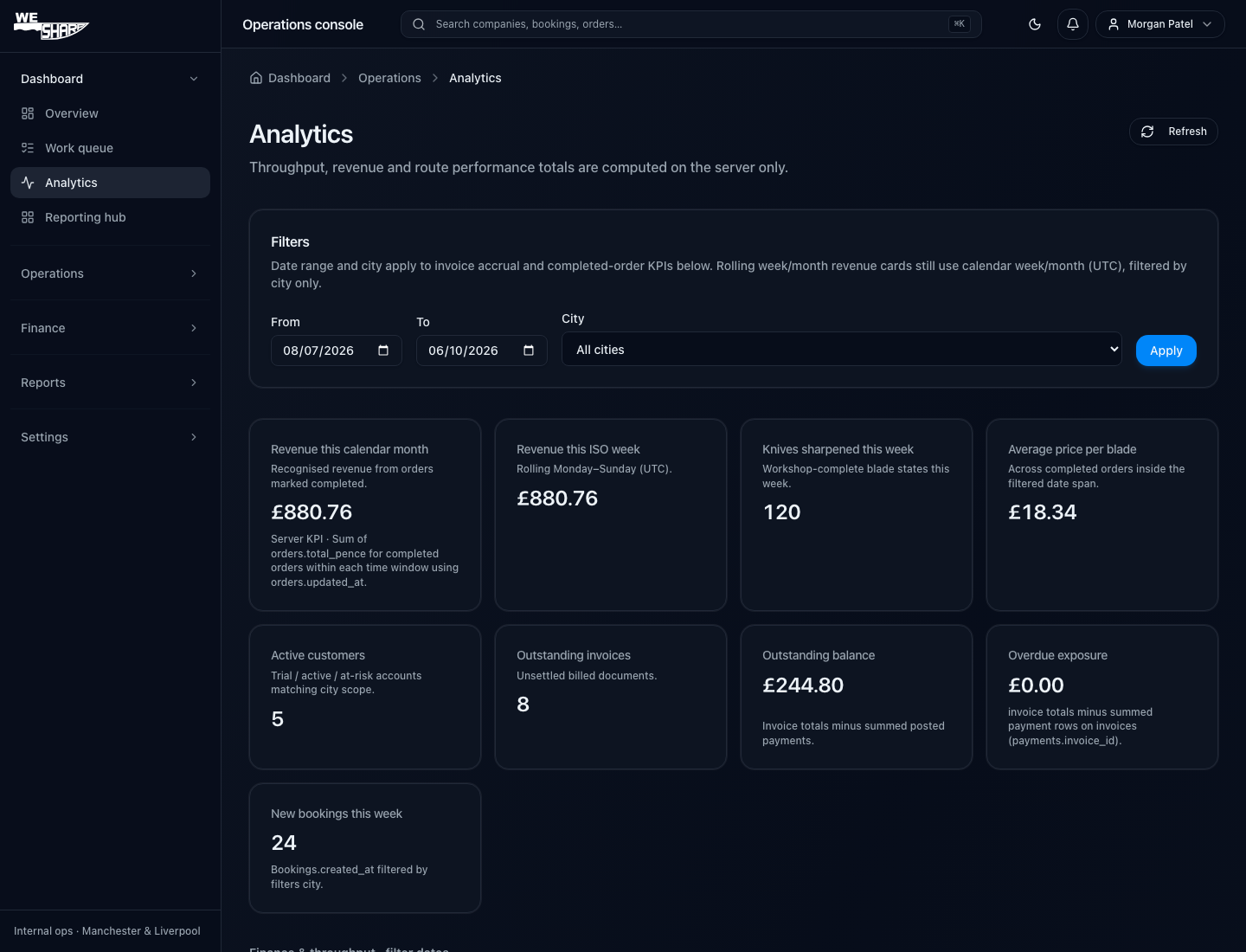1246x952 pixels.
Task: Open Reporting hub in the sidebar
Action: 110,217
